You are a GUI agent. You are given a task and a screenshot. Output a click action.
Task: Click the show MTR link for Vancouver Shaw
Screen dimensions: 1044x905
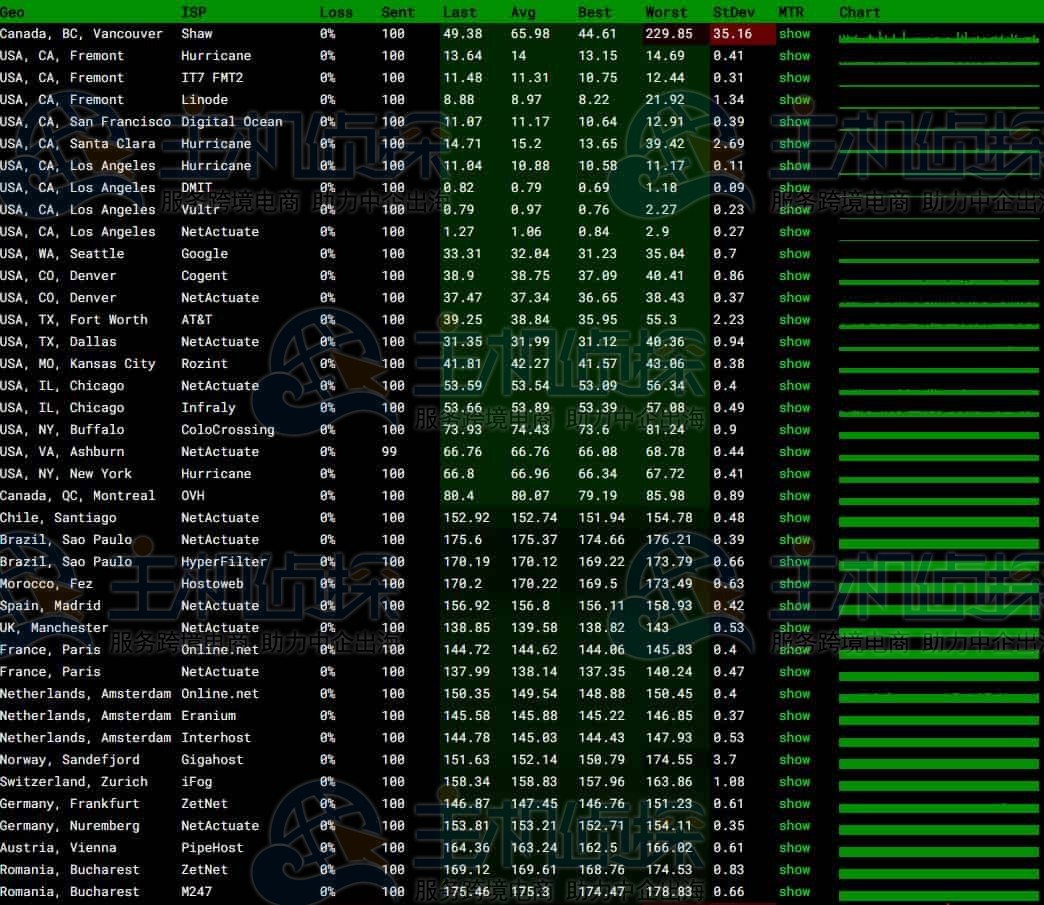coord(794,34)
